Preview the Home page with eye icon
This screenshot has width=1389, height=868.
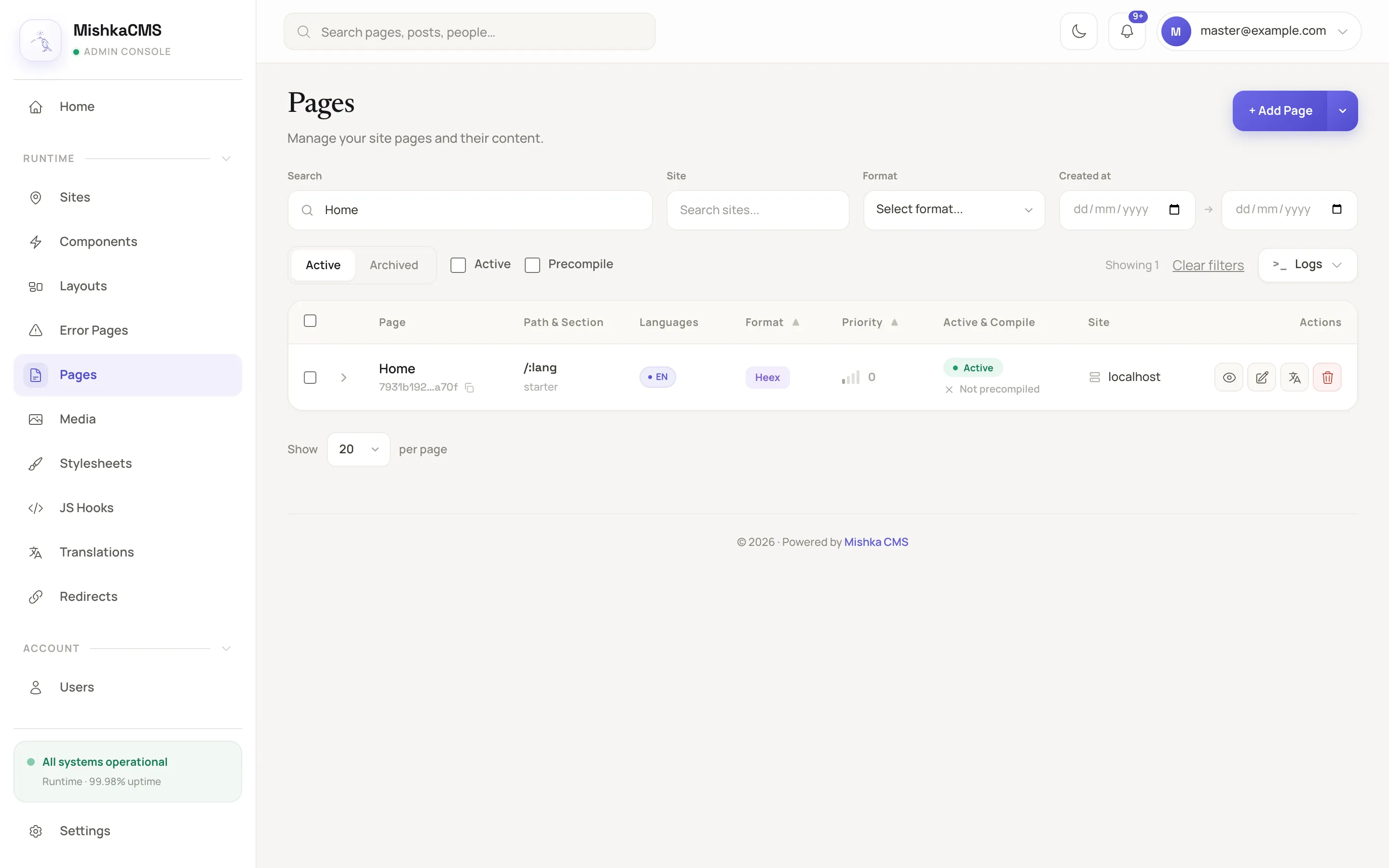coord(1229,377)
